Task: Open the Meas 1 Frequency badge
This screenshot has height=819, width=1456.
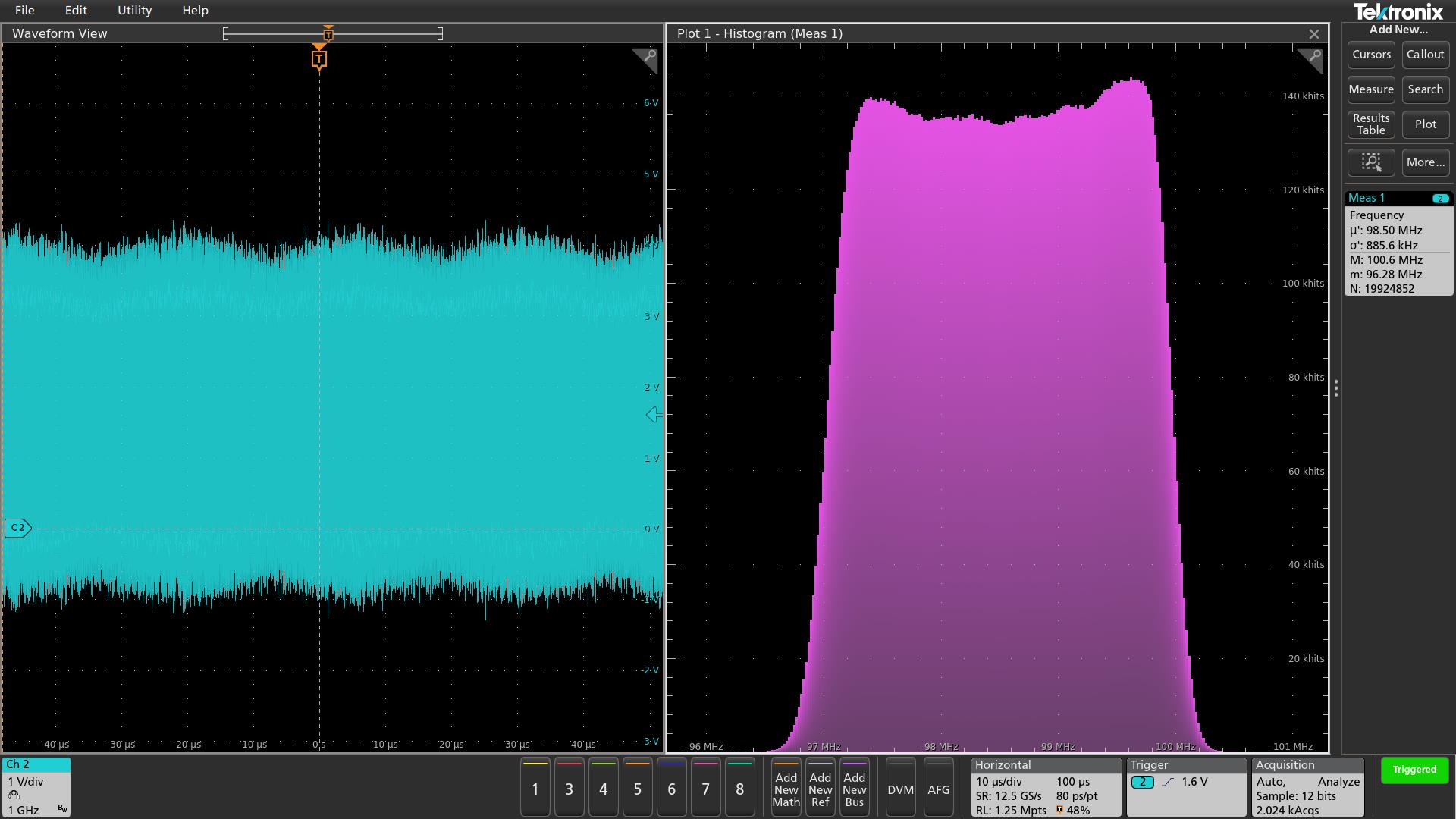Action: tap(1398, 244)
